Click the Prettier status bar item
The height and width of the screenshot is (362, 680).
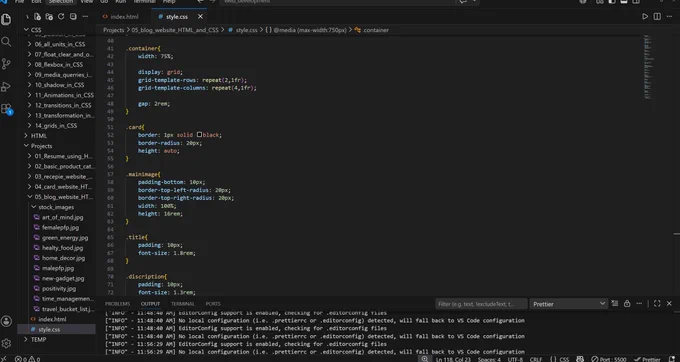tap(648, 359)
